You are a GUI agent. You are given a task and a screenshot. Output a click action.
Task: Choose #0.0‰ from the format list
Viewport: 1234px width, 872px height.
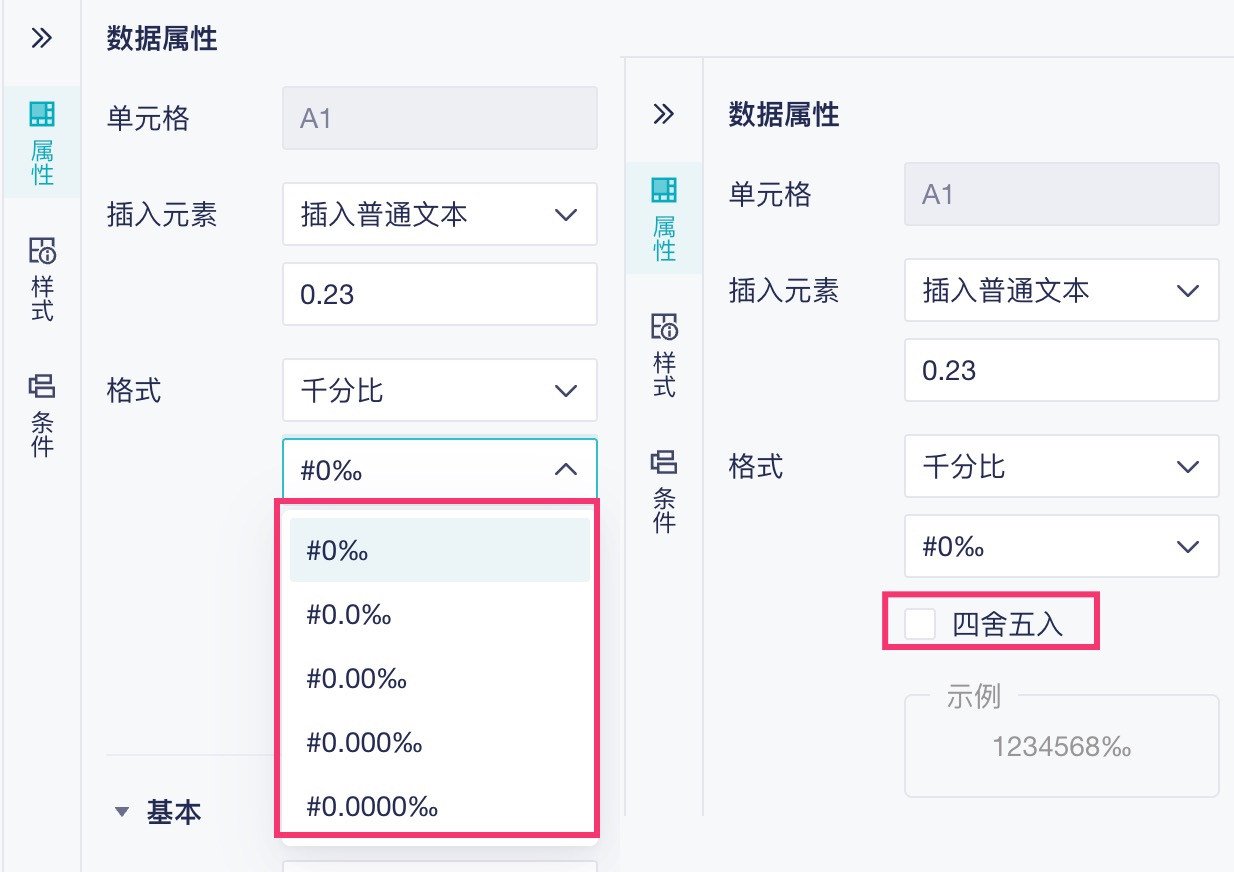(349, 614)
